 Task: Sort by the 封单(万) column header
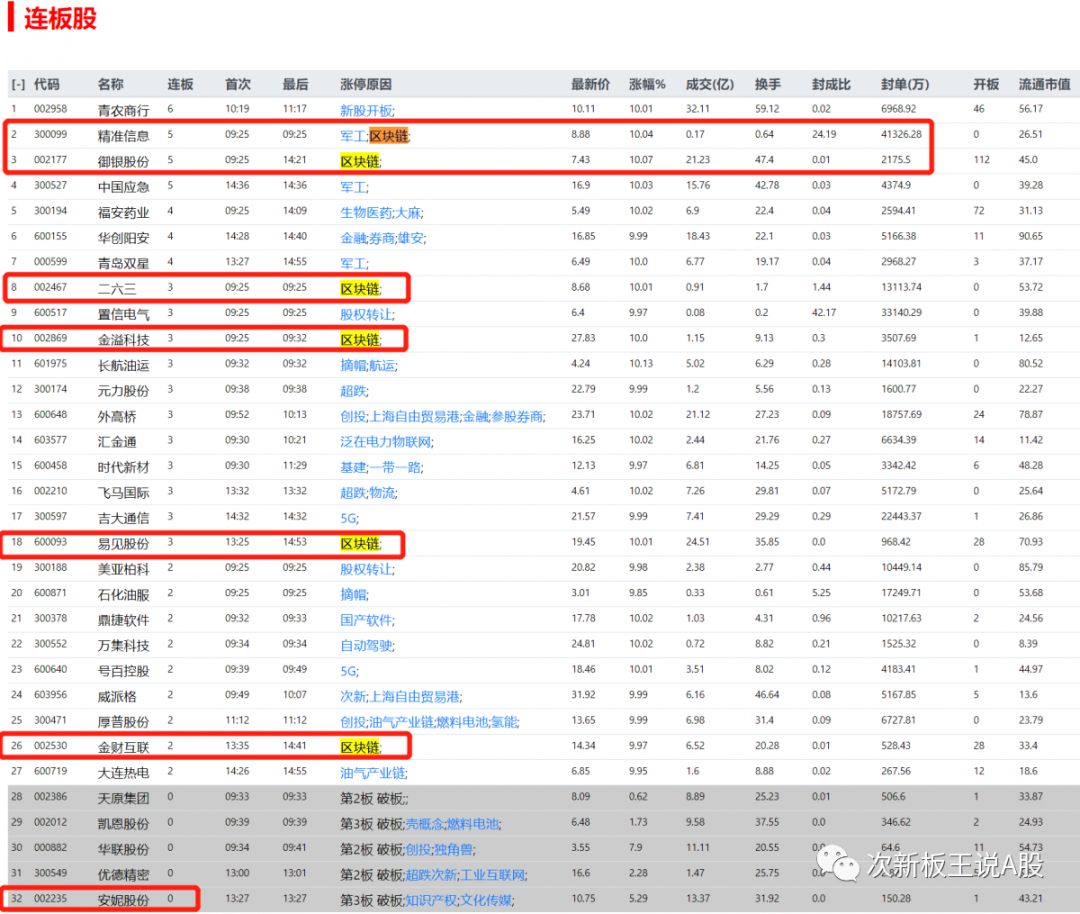(905, 85)
